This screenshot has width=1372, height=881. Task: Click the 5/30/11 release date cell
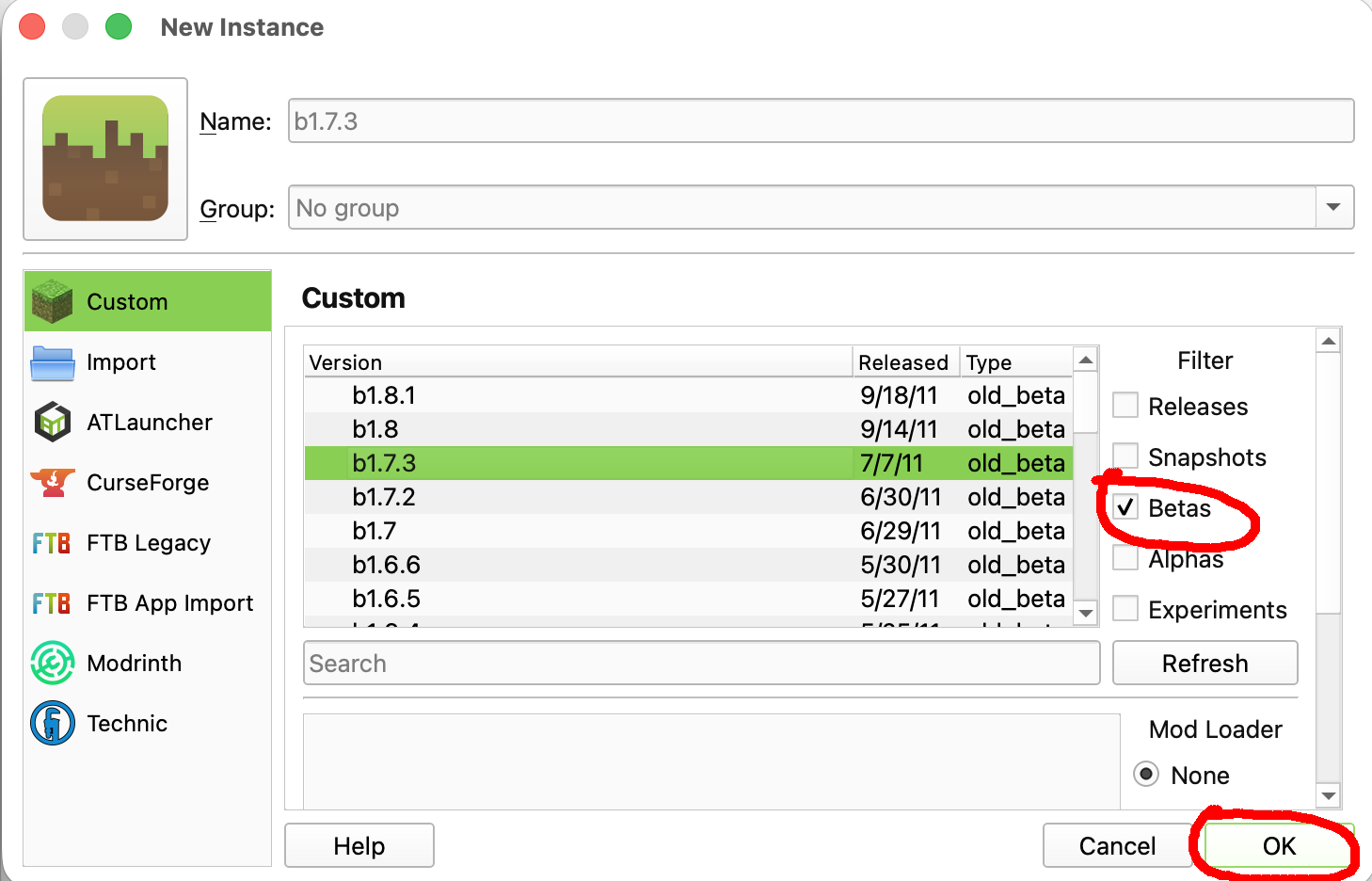[901, 565]
